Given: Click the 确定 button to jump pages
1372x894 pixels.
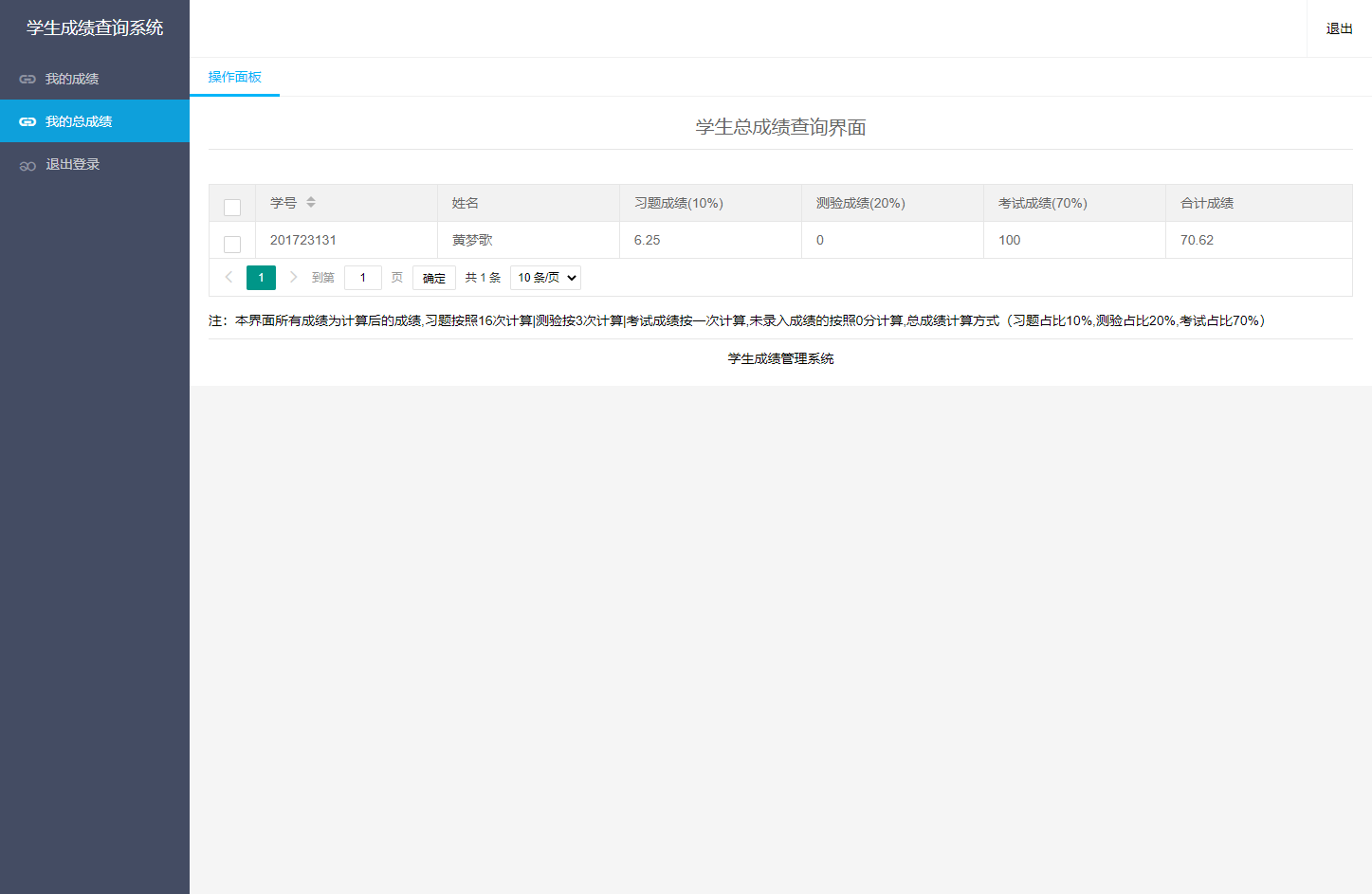Looking at the screenshot, I should point(433,277).
